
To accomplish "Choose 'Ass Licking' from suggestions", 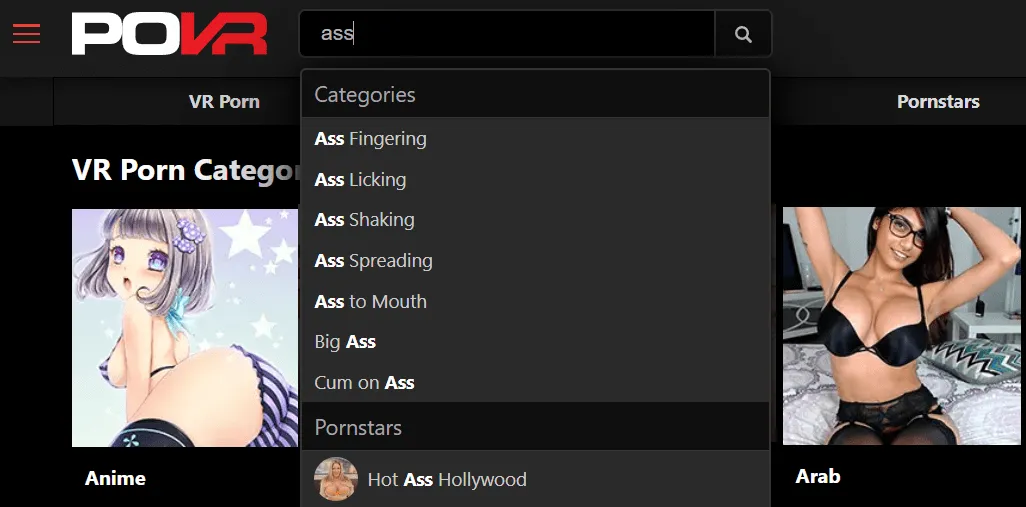I will [x=361, y=180].
